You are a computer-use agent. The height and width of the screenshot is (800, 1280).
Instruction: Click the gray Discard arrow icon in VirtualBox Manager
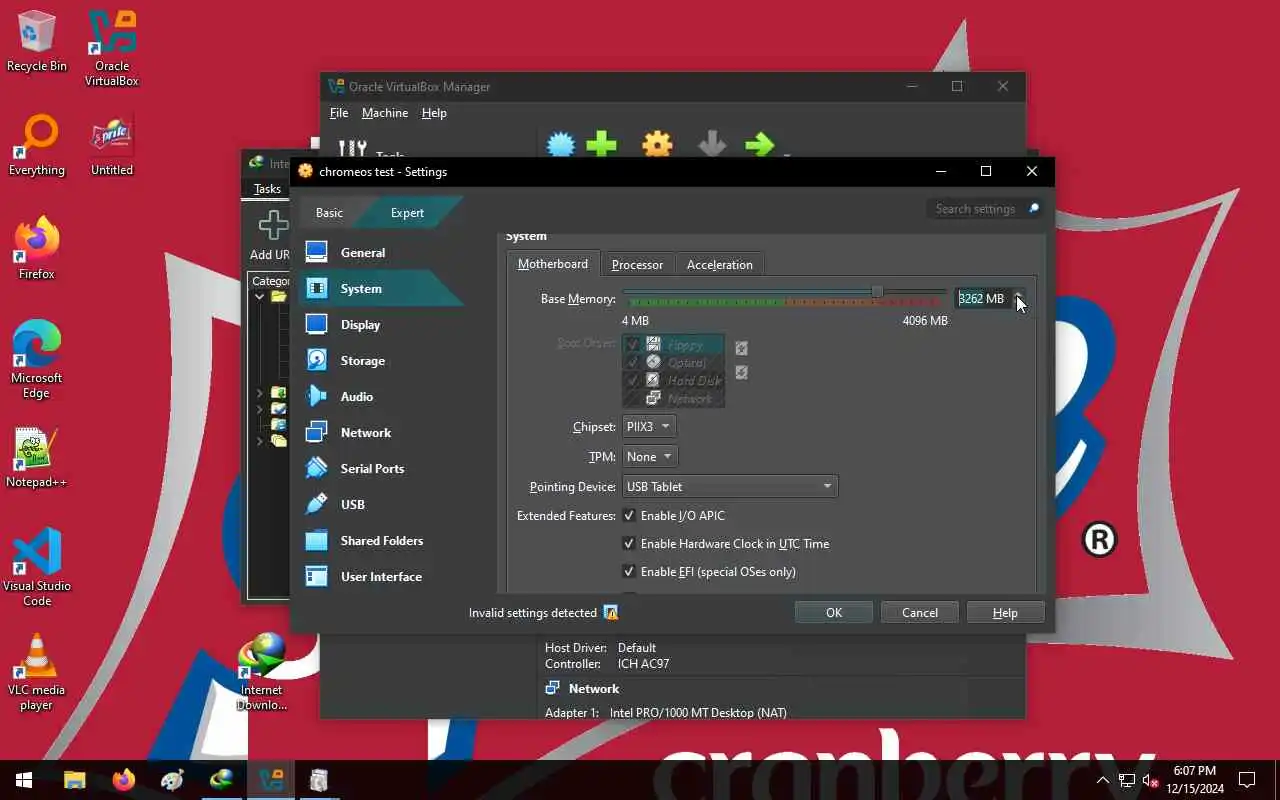[712, 146]
